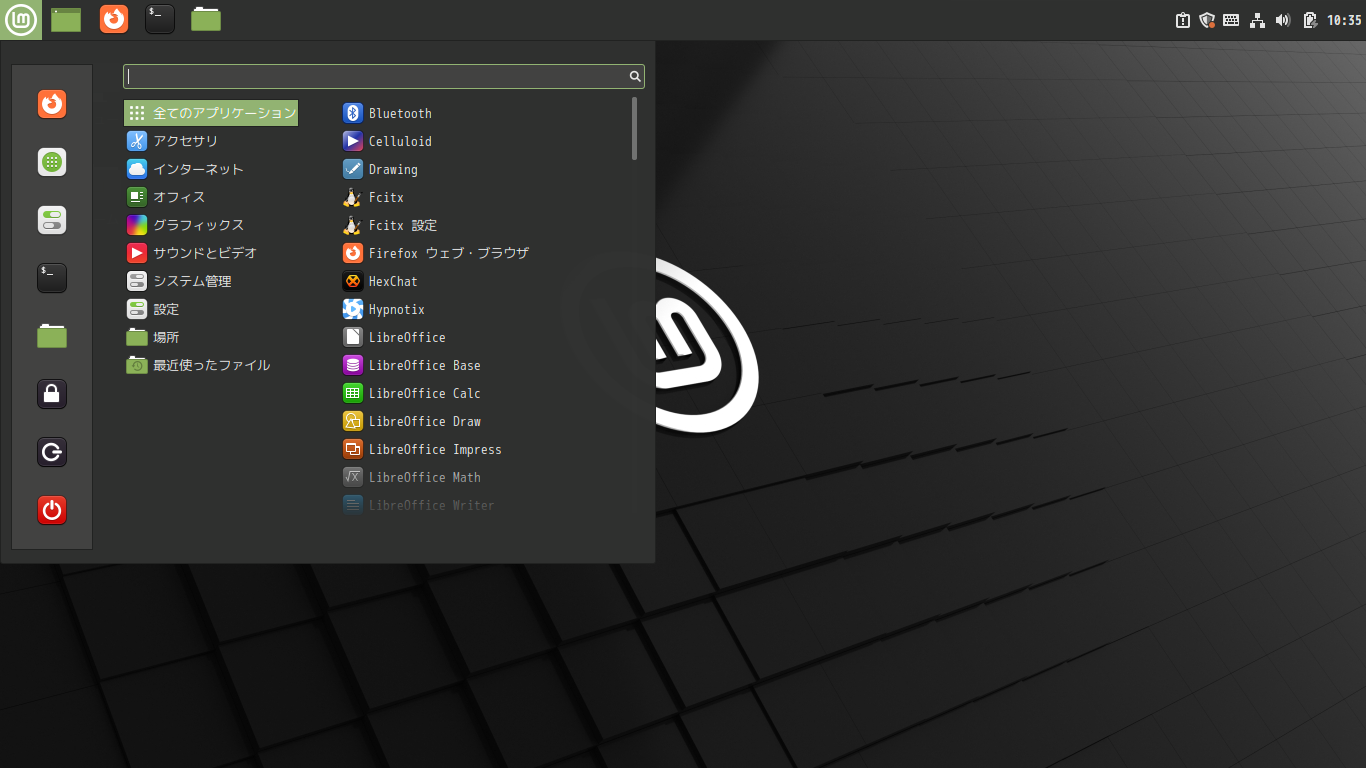Open Firefox from the top panel
Viewport: 1366px width, 768px height.
pyautogui.click(x=114, y=19)
